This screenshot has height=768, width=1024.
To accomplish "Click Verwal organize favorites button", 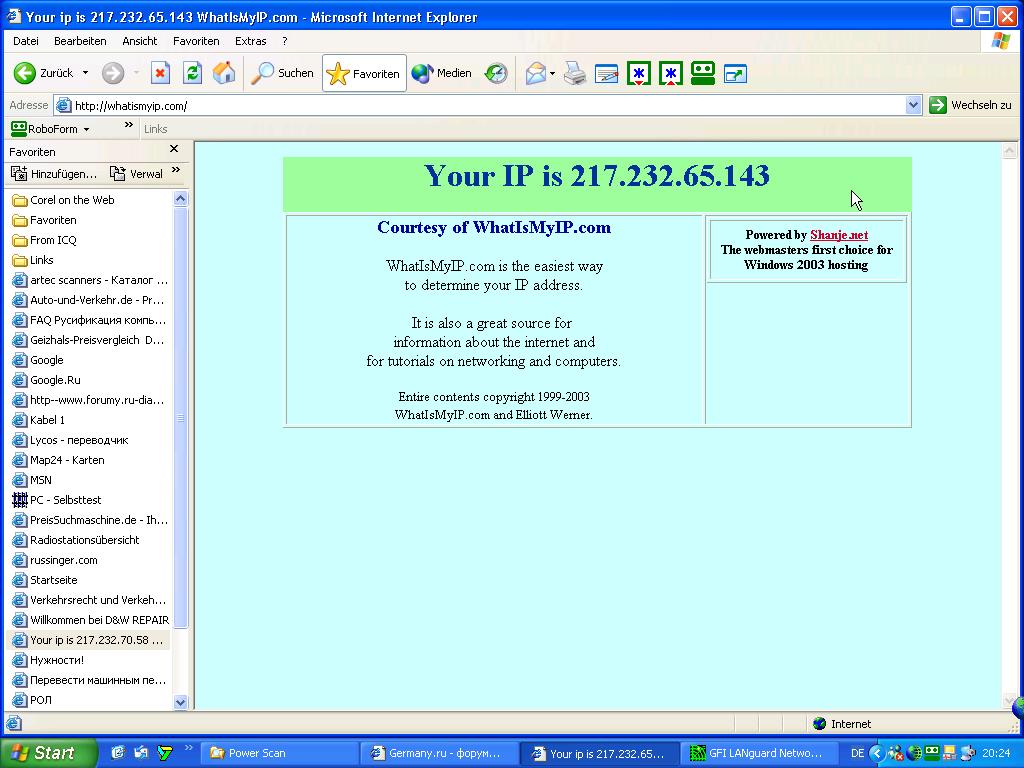I will coord(136,174).
